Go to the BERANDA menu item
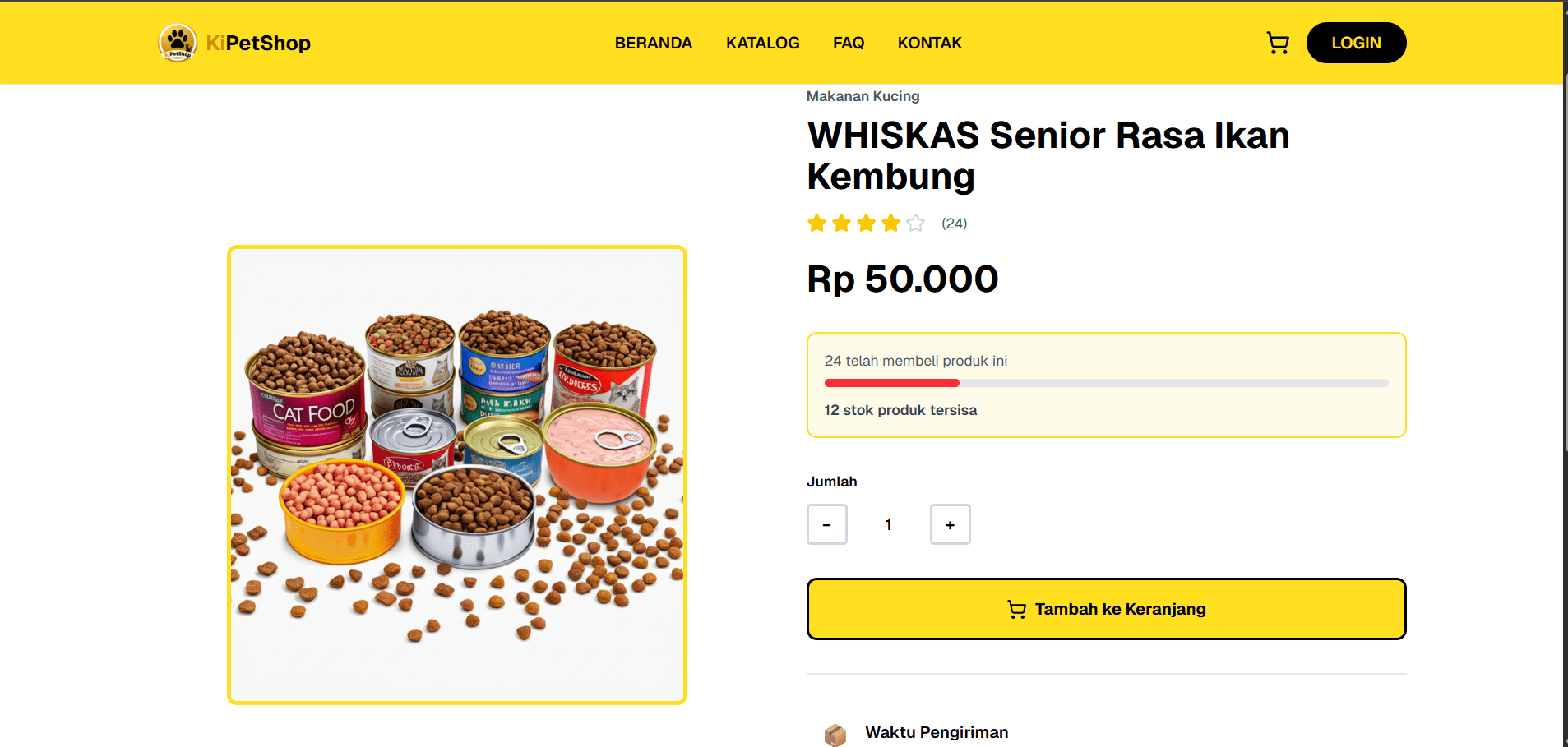The width and height of the screenshot is (1568, 747). point(654,43)
